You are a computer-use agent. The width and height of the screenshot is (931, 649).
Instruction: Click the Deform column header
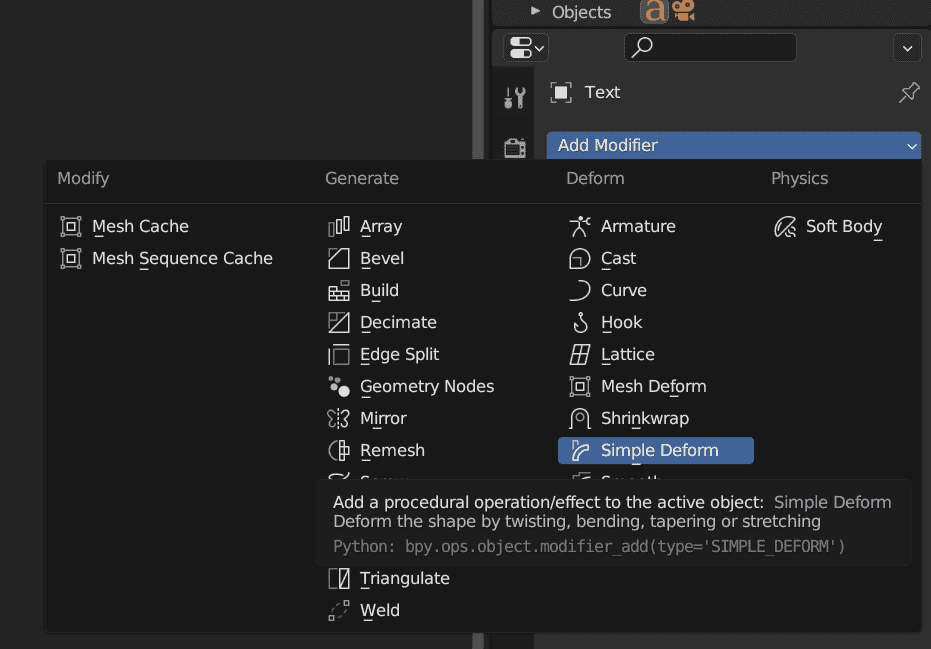point(595,178)
